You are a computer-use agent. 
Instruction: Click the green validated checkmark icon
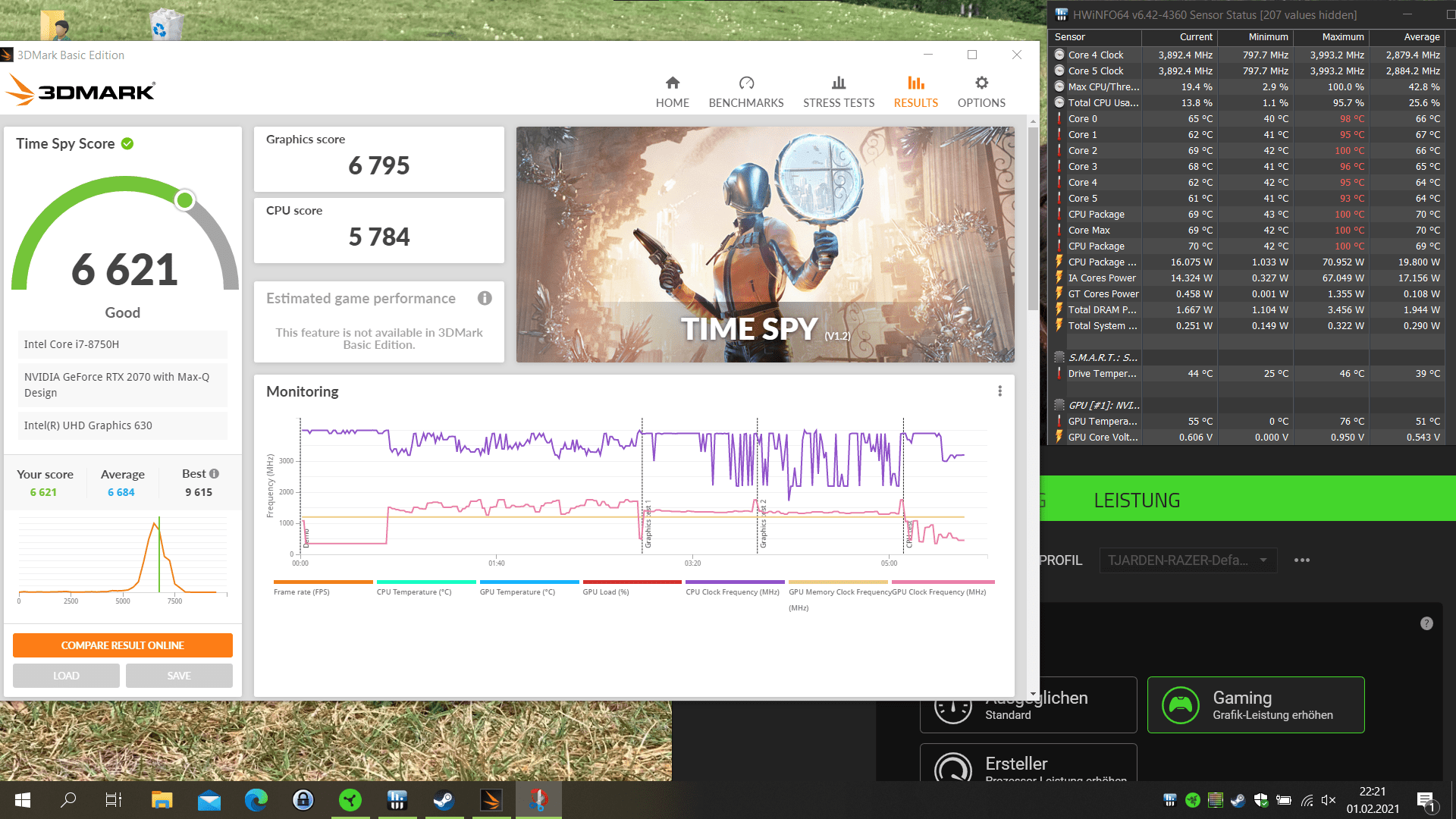click(127, 144)
